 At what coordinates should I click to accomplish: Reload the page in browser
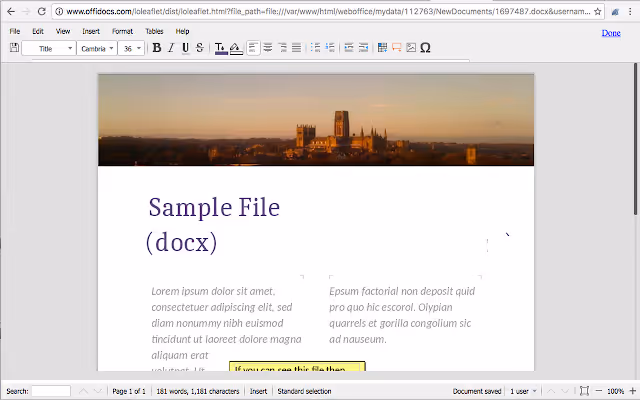[x=42, y=11]
